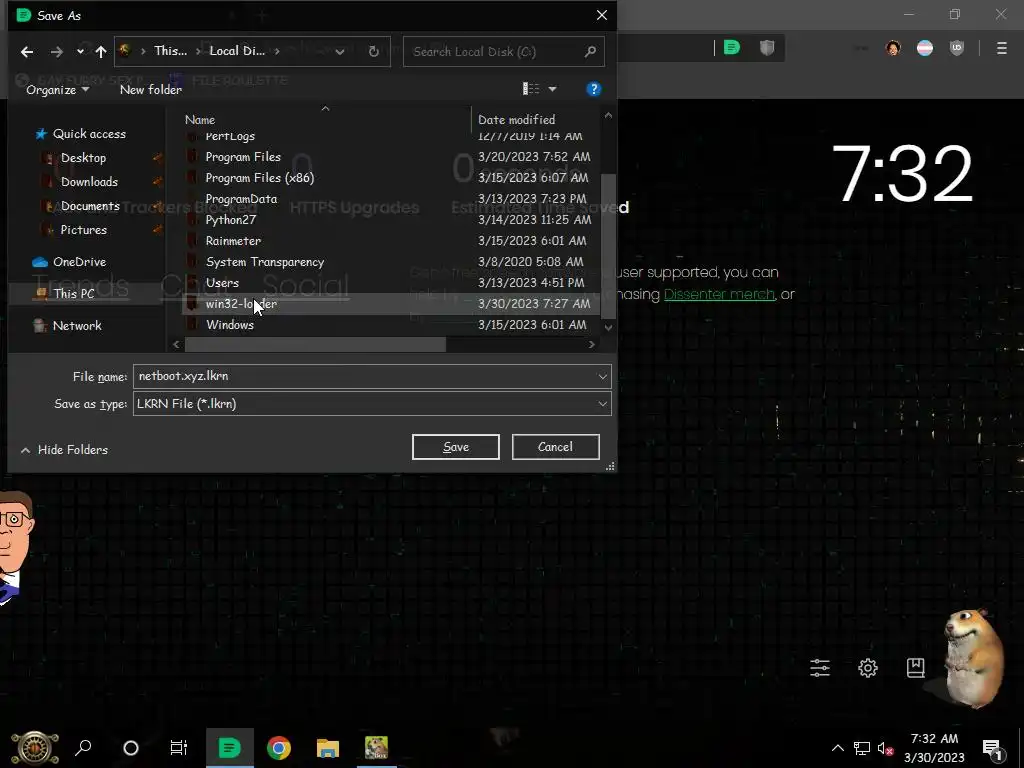Sort by Date modified column header

517,120
